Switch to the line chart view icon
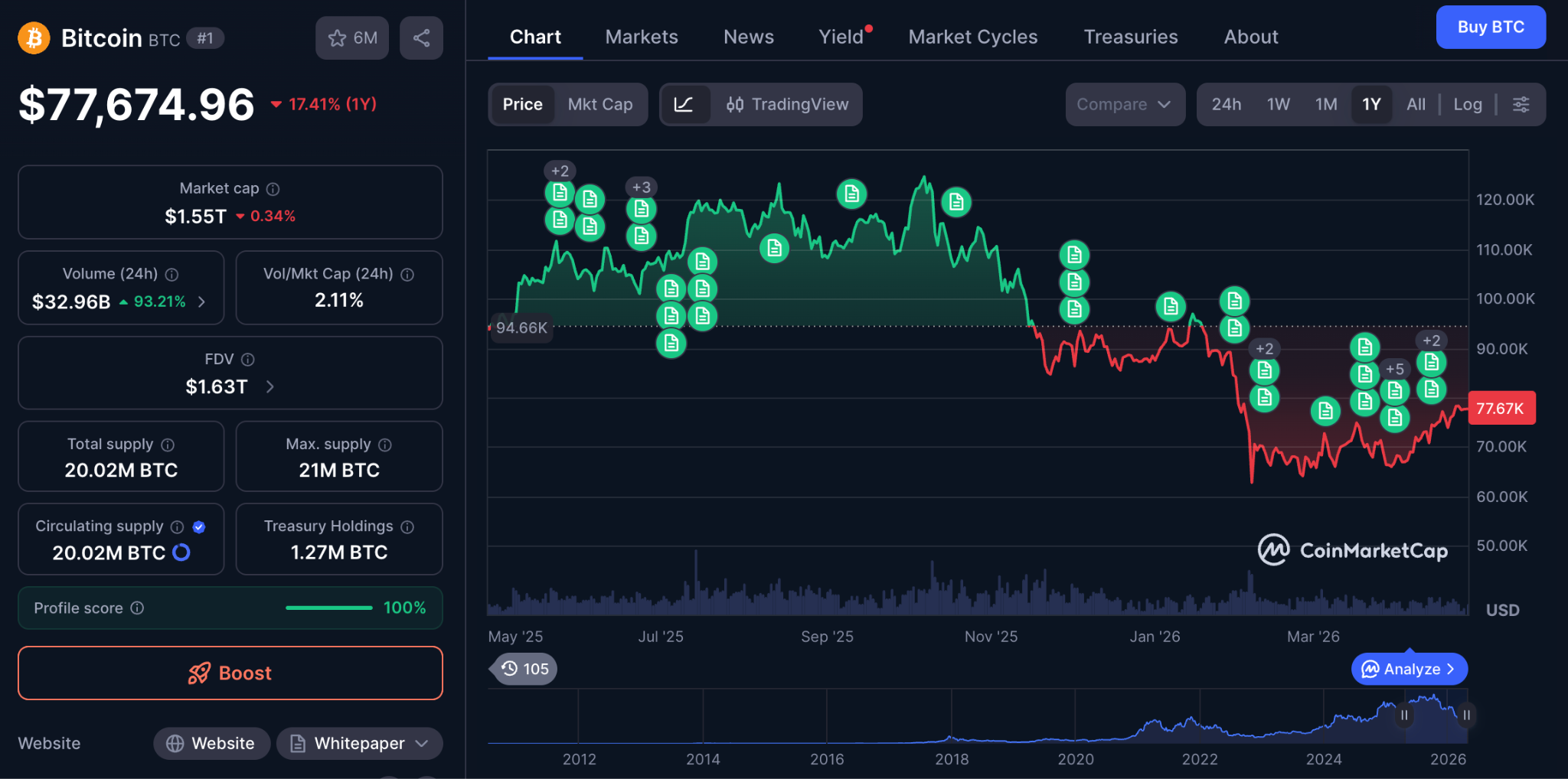The width and height of the screenshot is (1568, 779). pyautogui.click(x=684, y=104)
